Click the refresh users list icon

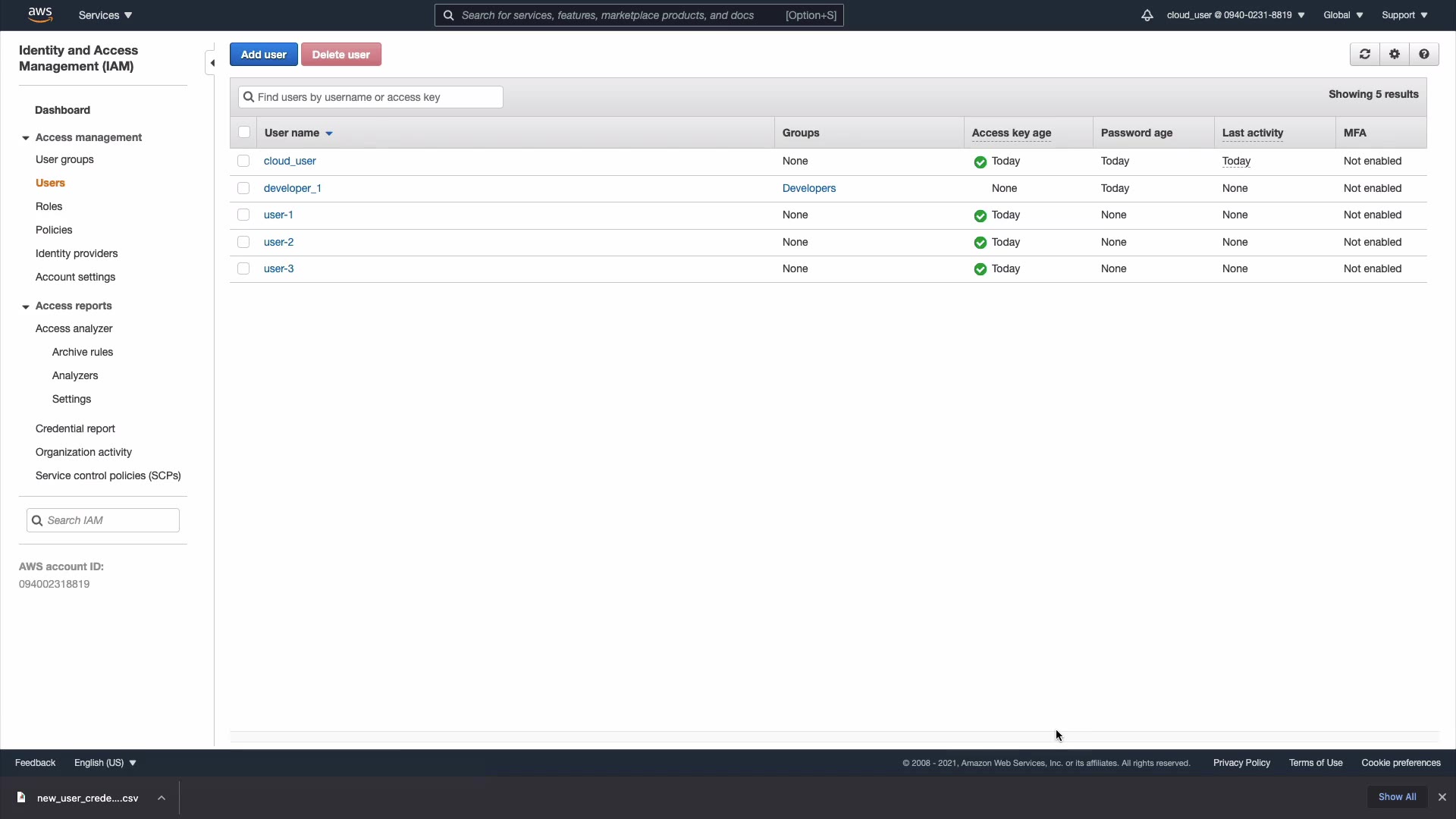1364,55
